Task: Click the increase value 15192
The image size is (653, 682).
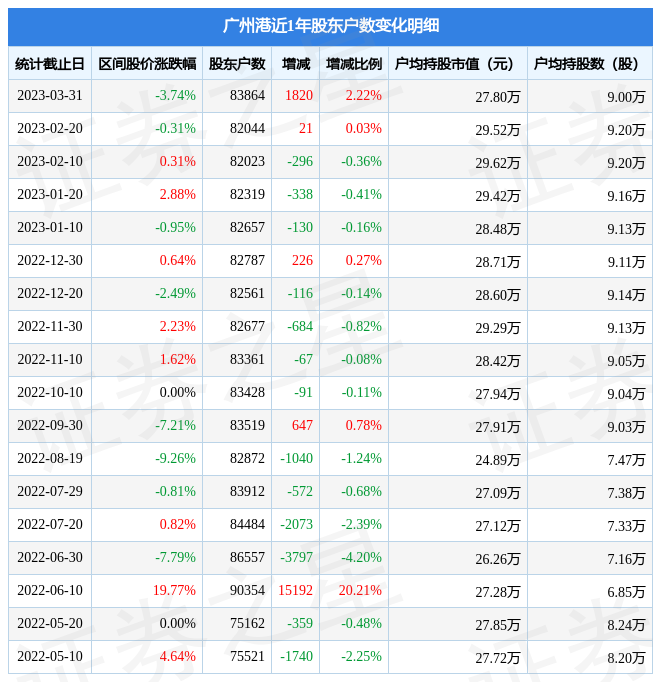Action: (296, 590)
